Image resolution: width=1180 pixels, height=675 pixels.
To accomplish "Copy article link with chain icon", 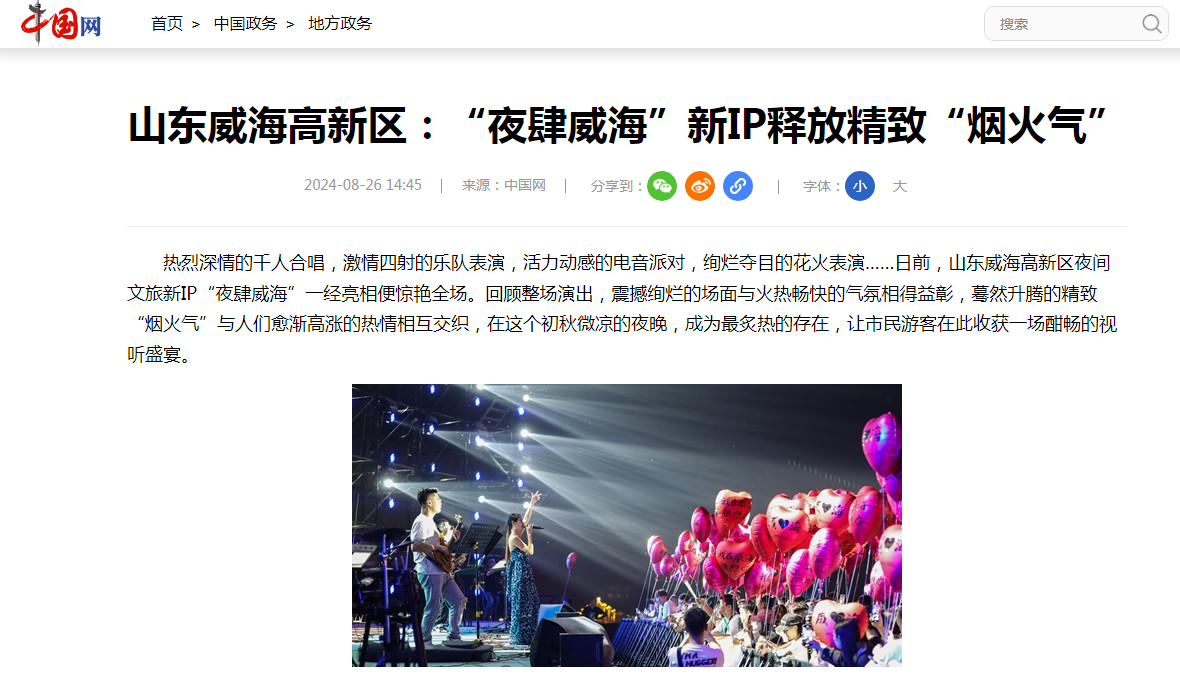I will tap(738, 186).
